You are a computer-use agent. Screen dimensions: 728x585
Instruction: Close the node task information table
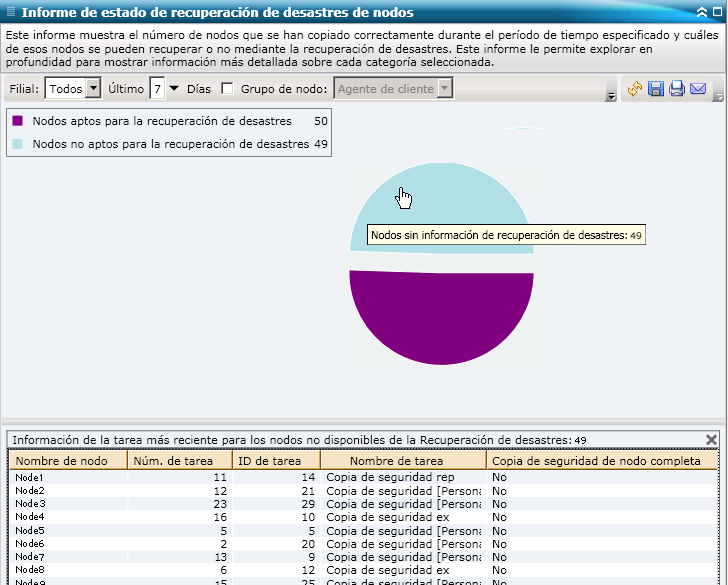tap(712, 439)
